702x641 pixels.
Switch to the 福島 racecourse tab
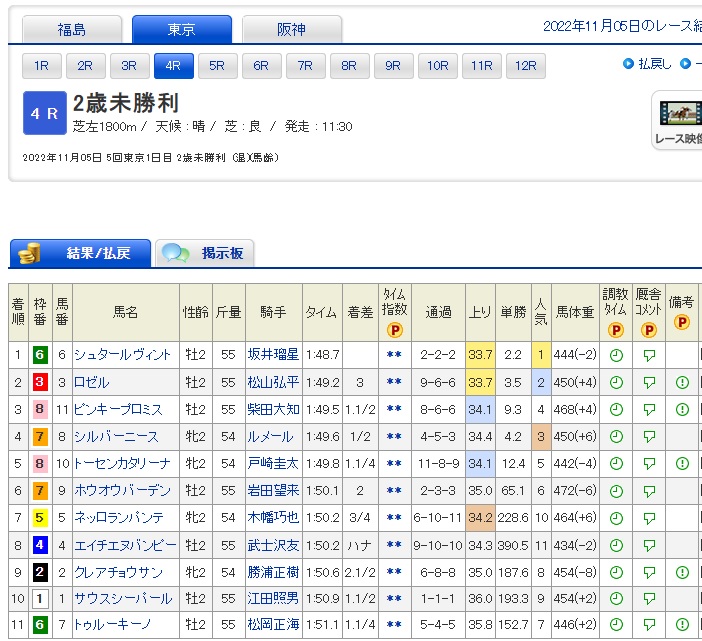click(x=72, y=29)
